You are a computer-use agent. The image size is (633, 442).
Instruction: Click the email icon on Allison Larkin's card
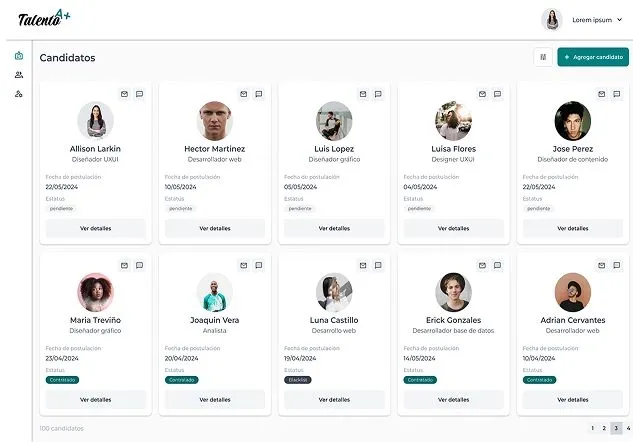(125, 94)
